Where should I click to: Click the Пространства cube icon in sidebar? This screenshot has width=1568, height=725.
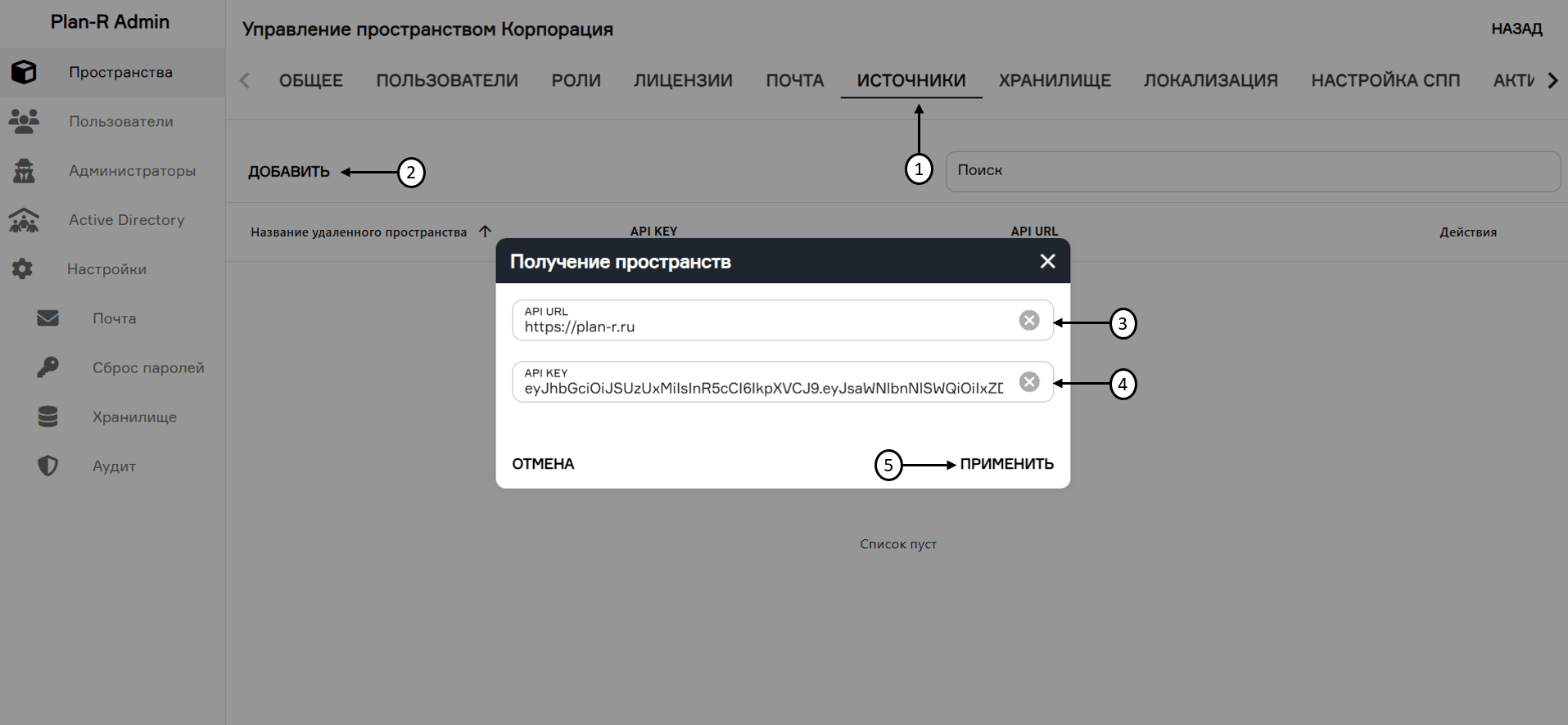pyautogui.click(x=24, y=72)
